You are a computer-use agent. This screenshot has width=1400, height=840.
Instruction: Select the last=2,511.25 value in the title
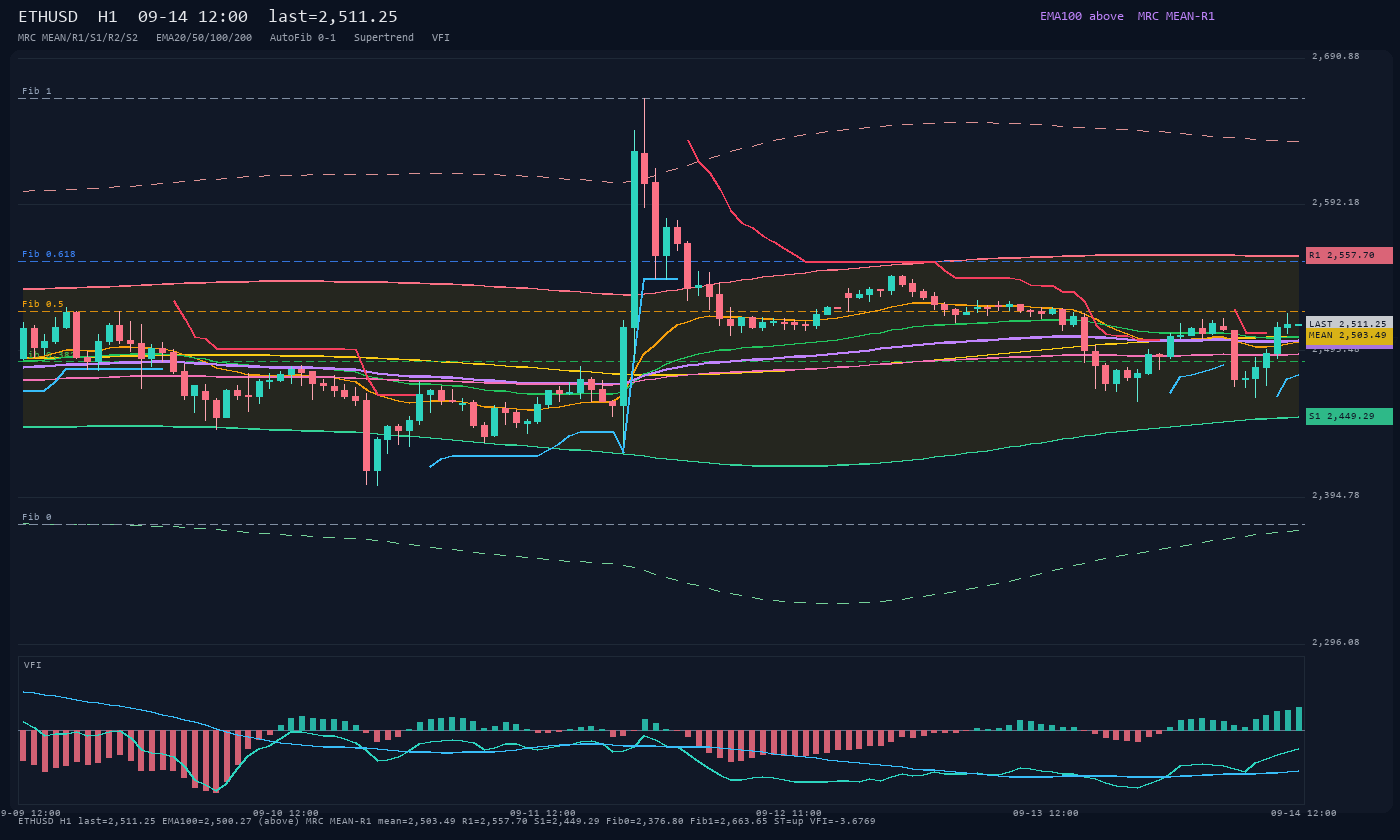[333, 17]
